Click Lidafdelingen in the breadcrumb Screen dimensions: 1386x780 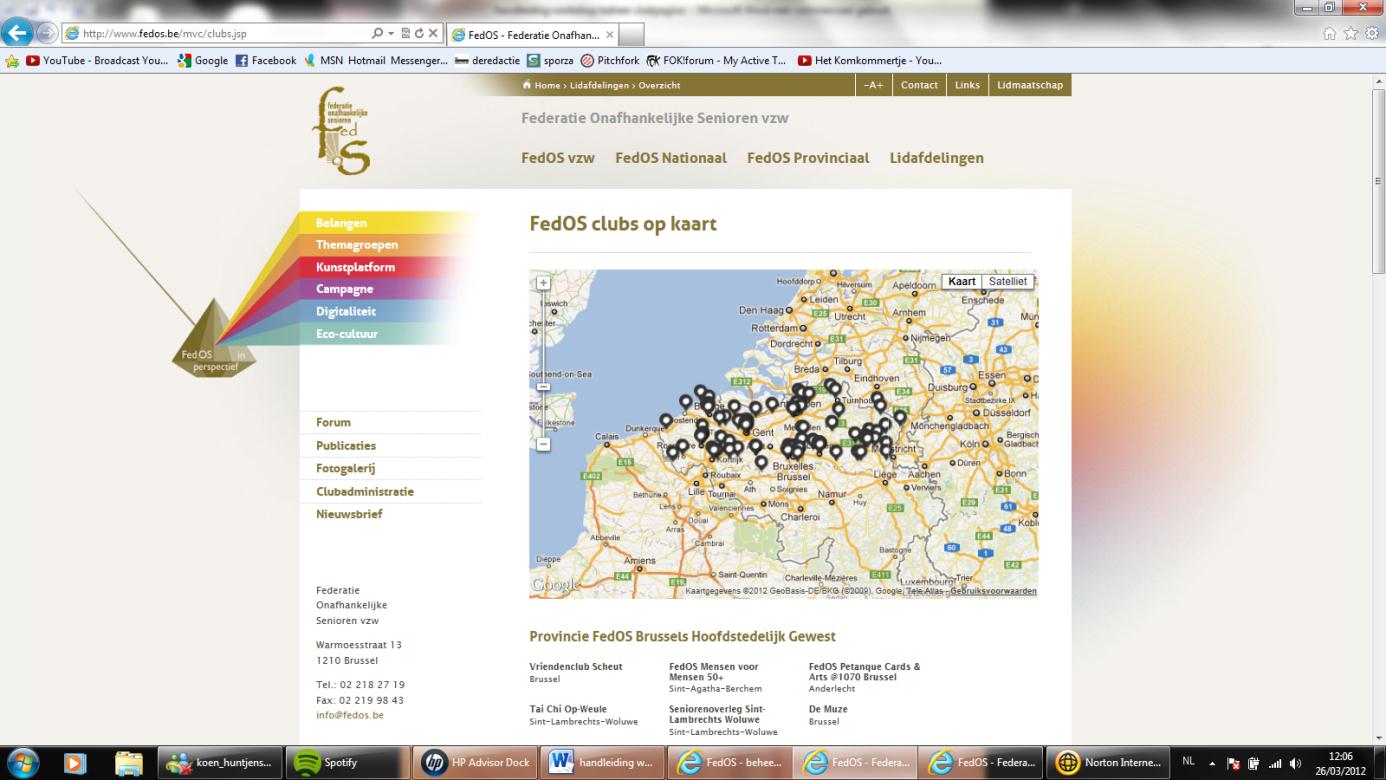coord(600,86)
